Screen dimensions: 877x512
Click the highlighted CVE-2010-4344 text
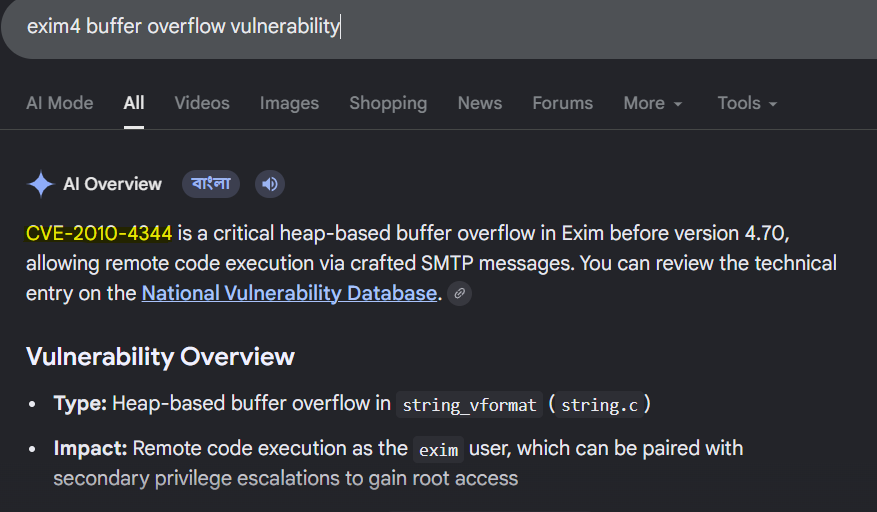pyautogui.click(x=99, y=233)
